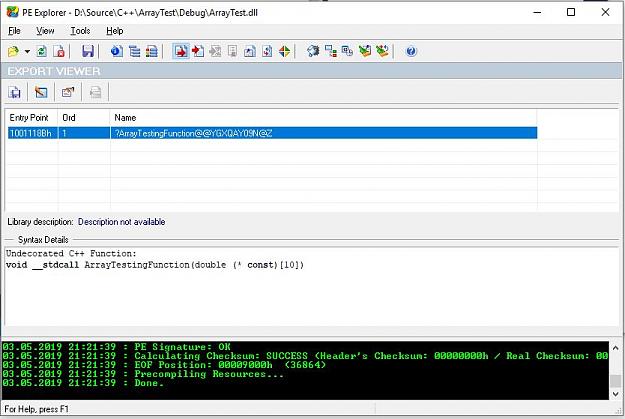
Task: Open the Help menu
Action: 114,31
